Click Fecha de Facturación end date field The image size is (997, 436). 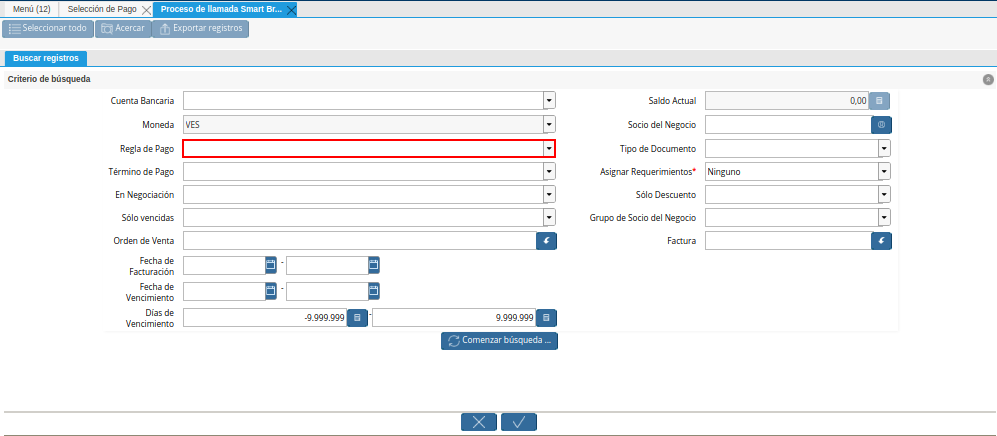[327, 265]
